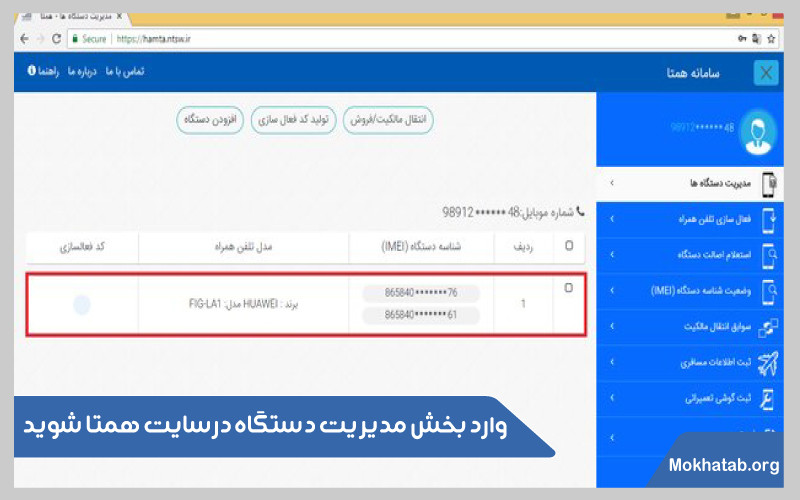The height and width of the screenshot is (500, 800).
Task: Open the سوابق انتقال مالکیت menu item
Action: 690,327
